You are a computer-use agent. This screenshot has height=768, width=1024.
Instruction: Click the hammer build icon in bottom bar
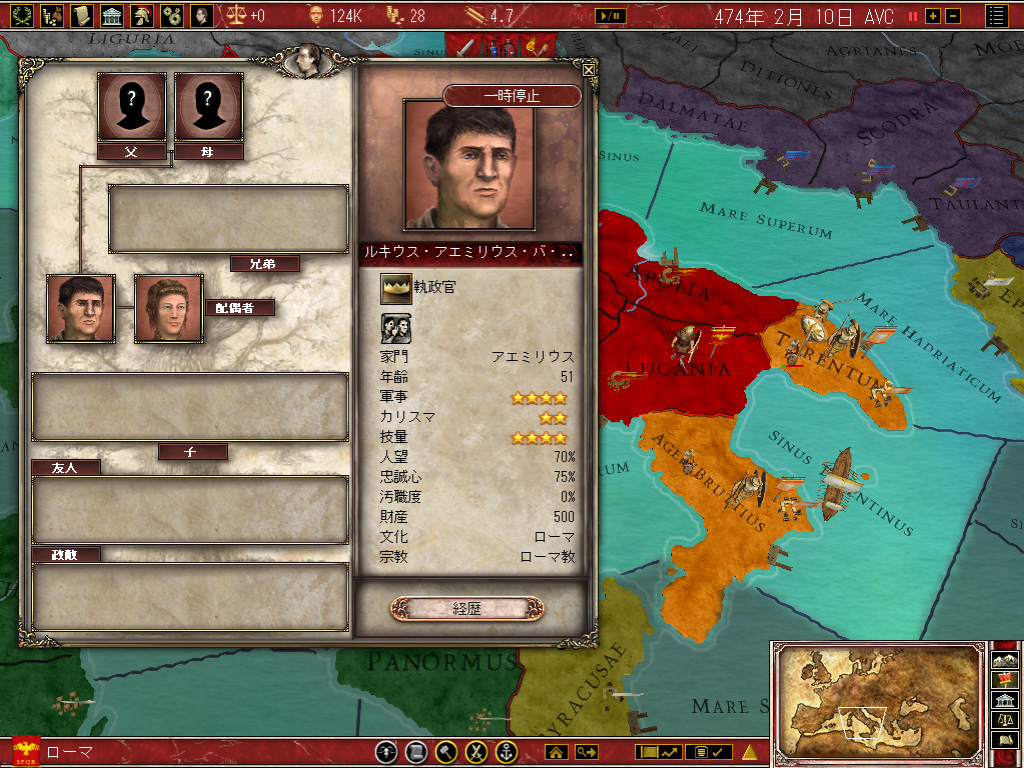(x=447, y=752)
